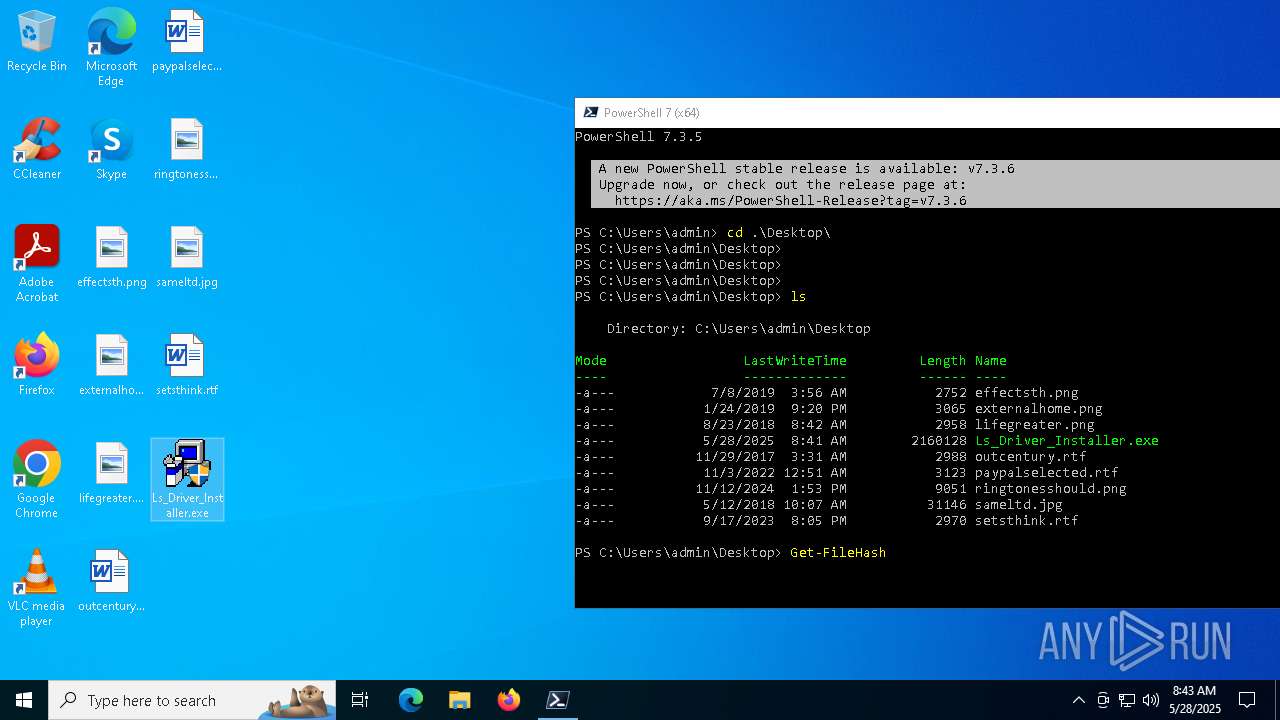Open the Action Center notifications icon

(x=1247, y=700)
